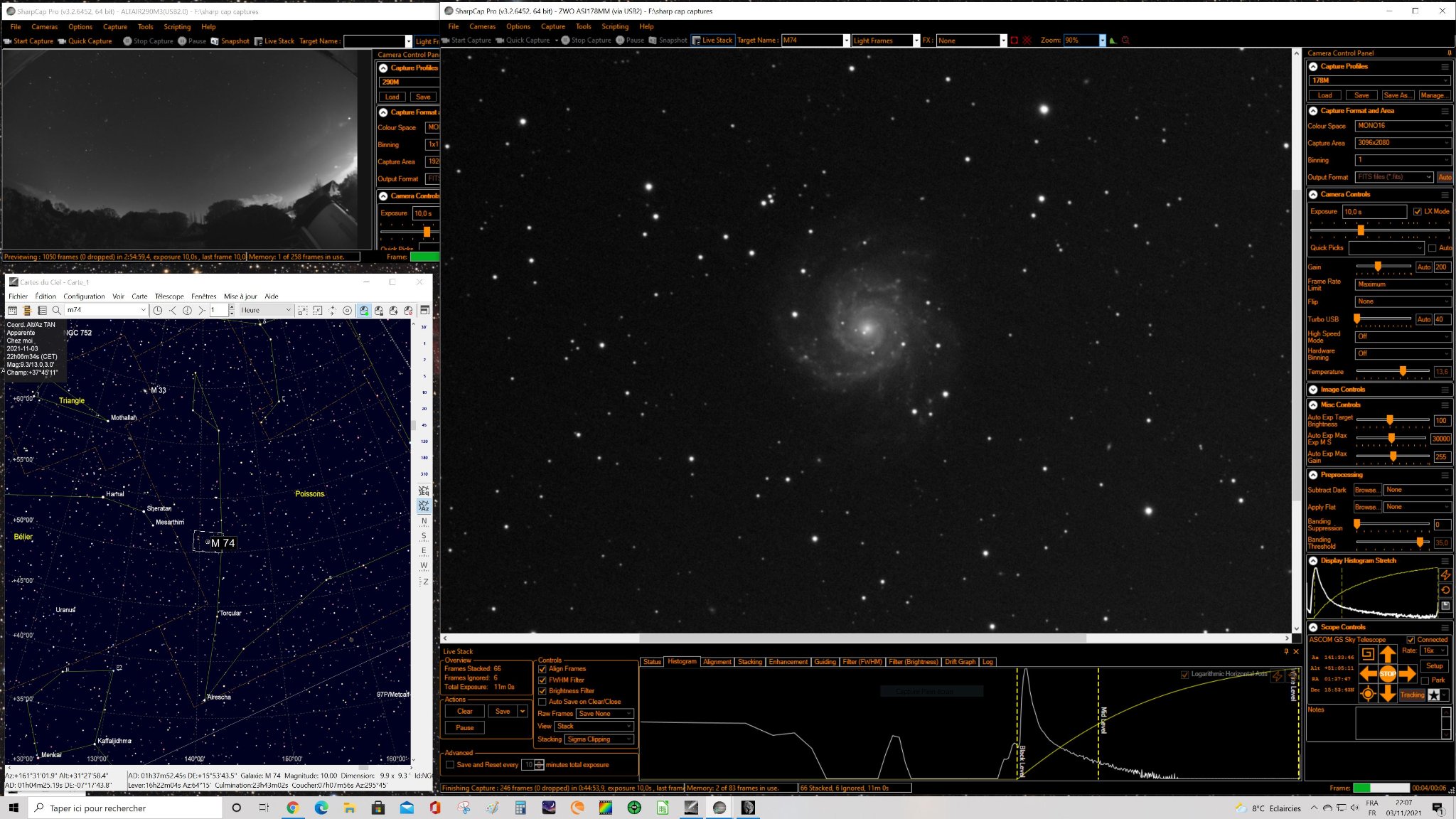Screen dimensions: 1456x819
Task: Click the Windows taskbar search box
Action: click(x=125, y=808)
